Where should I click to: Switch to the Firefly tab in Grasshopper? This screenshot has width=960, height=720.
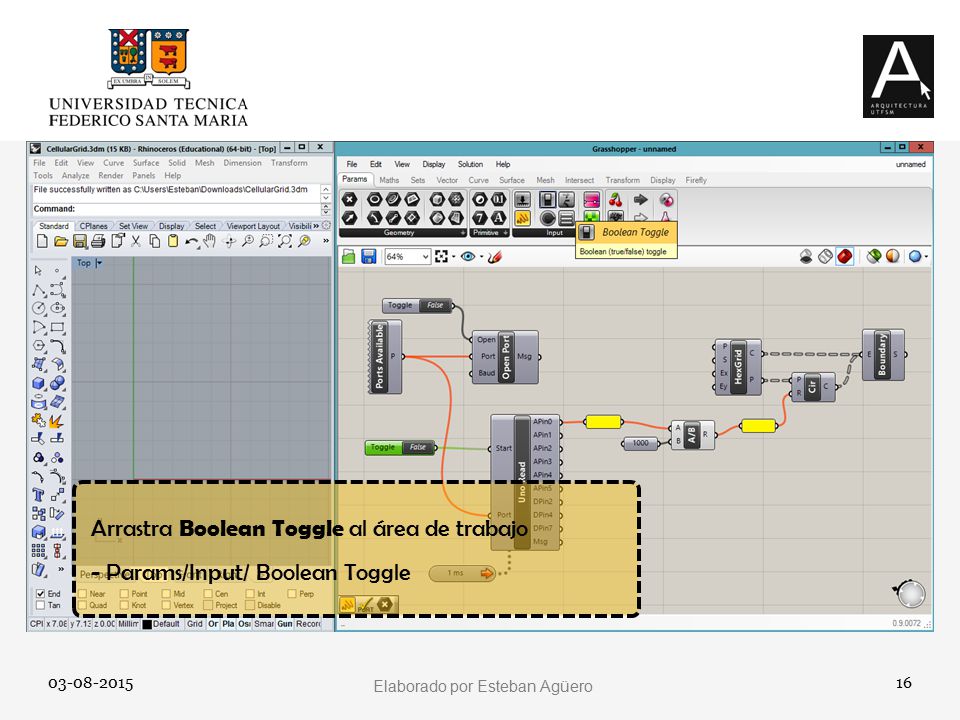[x=696, y=180]
